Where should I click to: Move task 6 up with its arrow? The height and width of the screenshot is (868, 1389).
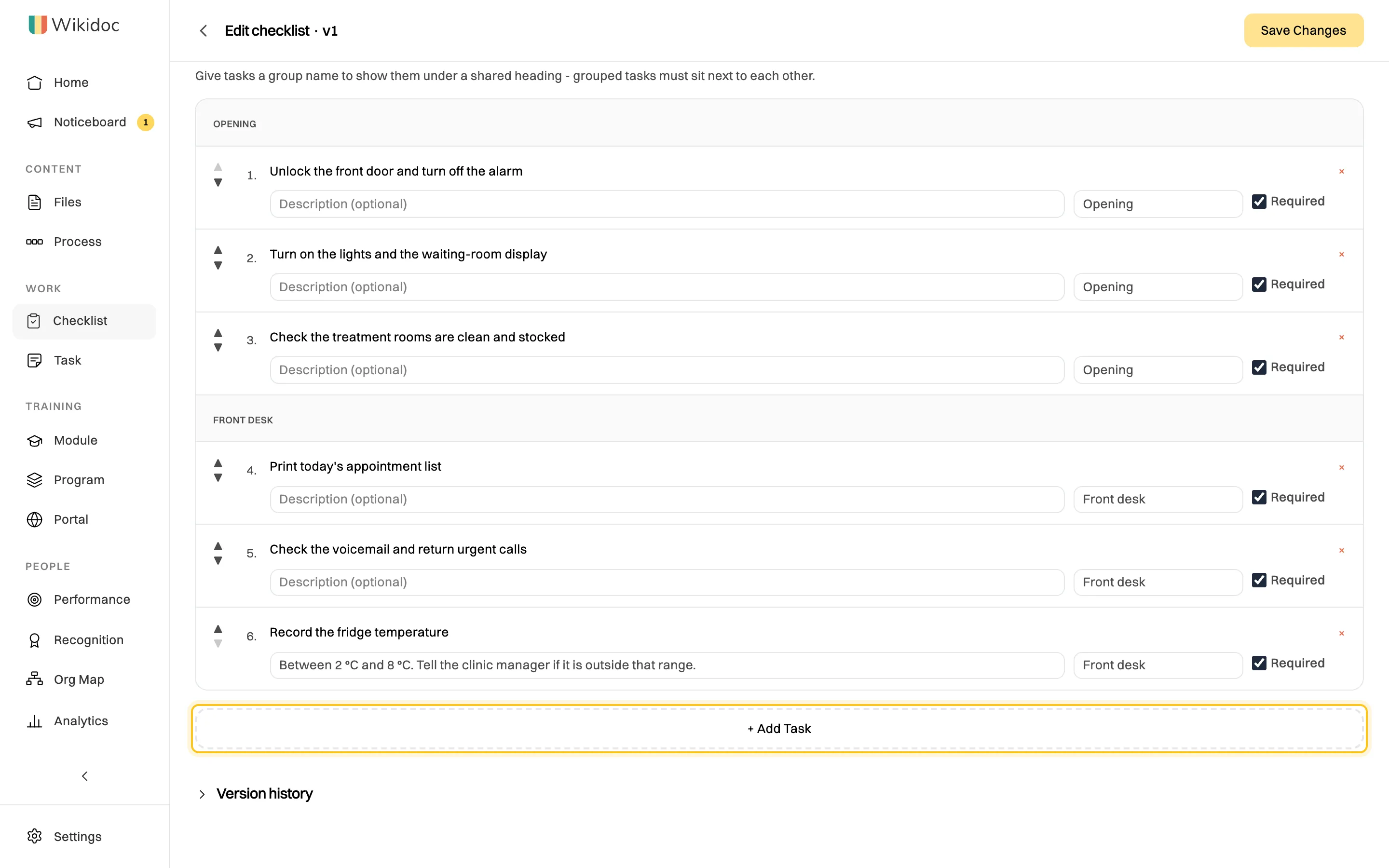point(218,629)
